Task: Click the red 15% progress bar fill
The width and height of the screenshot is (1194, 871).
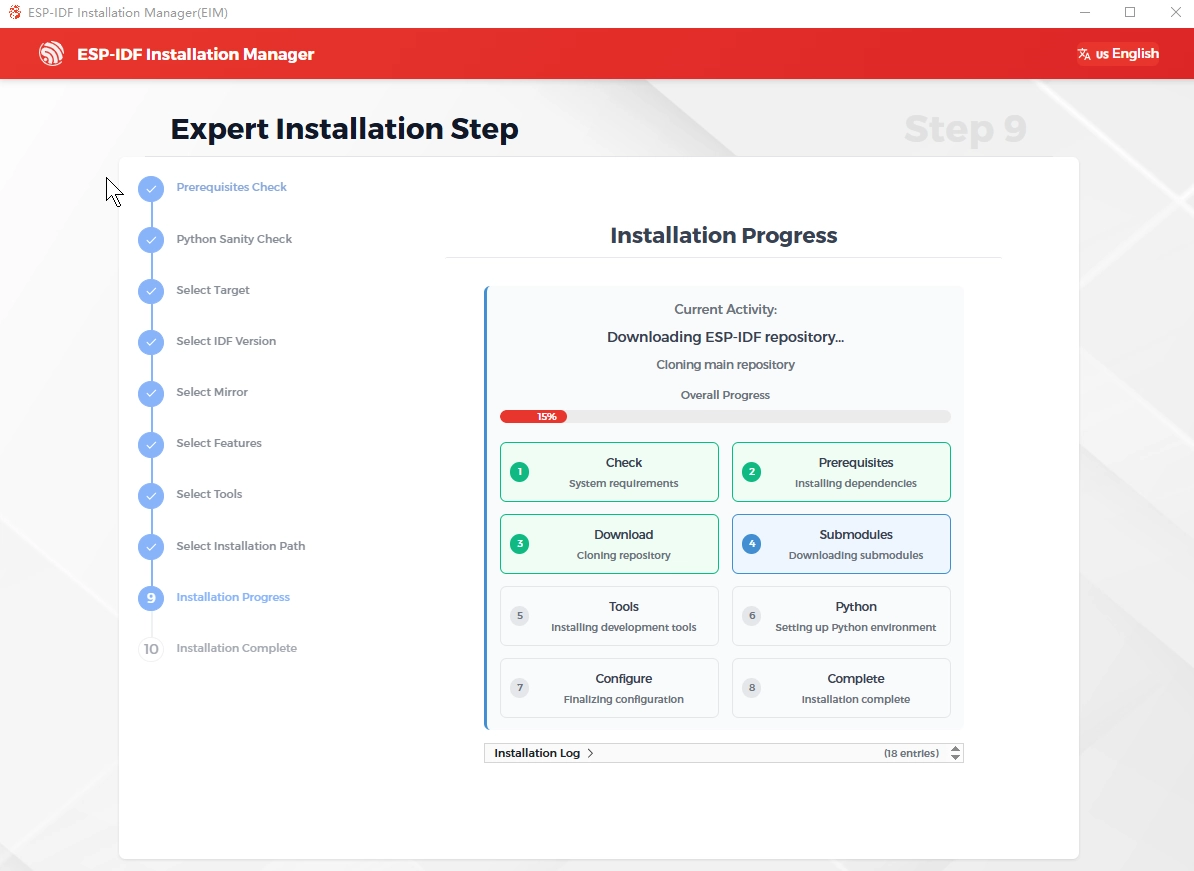Action: pyautogui.click(x=533, y=416)
